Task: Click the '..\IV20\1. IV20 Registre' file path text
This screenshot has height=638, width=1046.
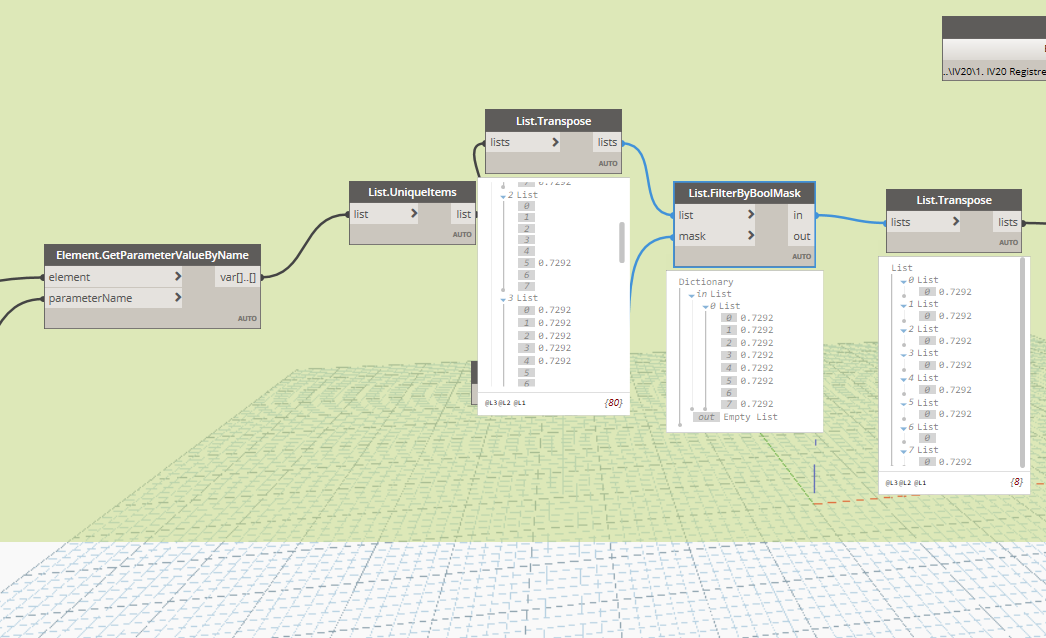Action: [994, 71]
